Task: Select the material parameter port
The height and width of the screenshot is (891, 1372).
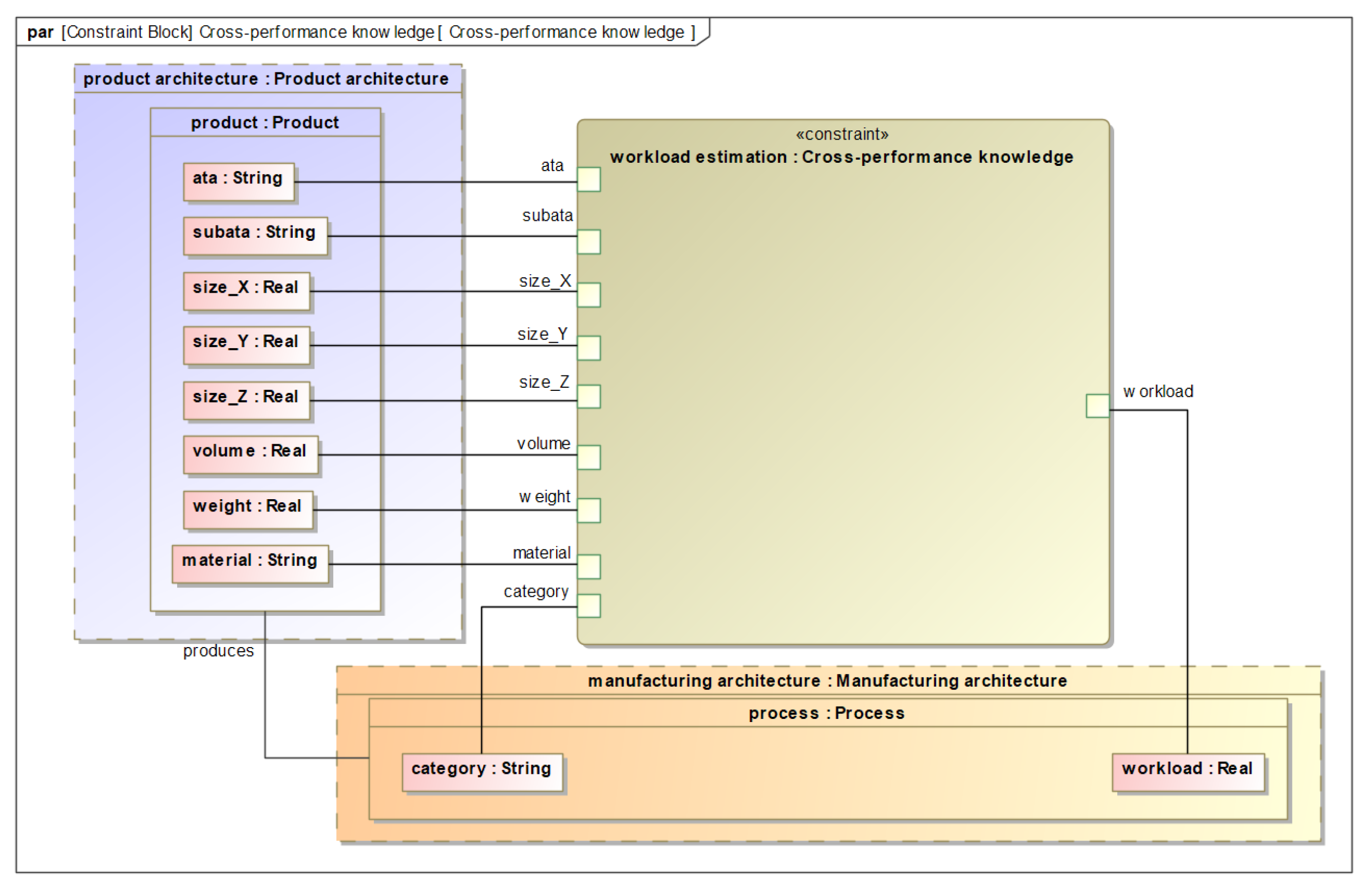Action: click(x=588, y=566)
